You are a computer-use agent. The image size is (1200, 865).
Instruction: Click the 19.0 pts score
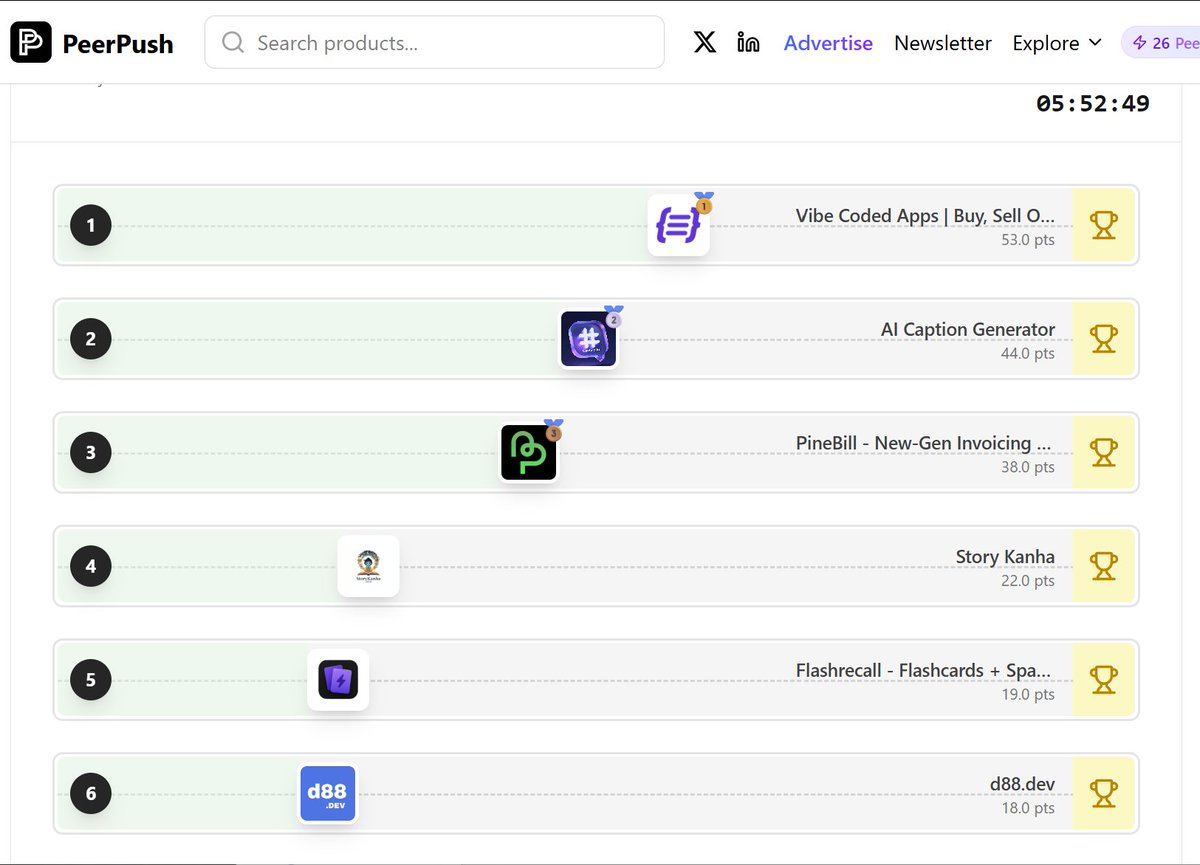pyautogui.click(x=1028, y=695)
